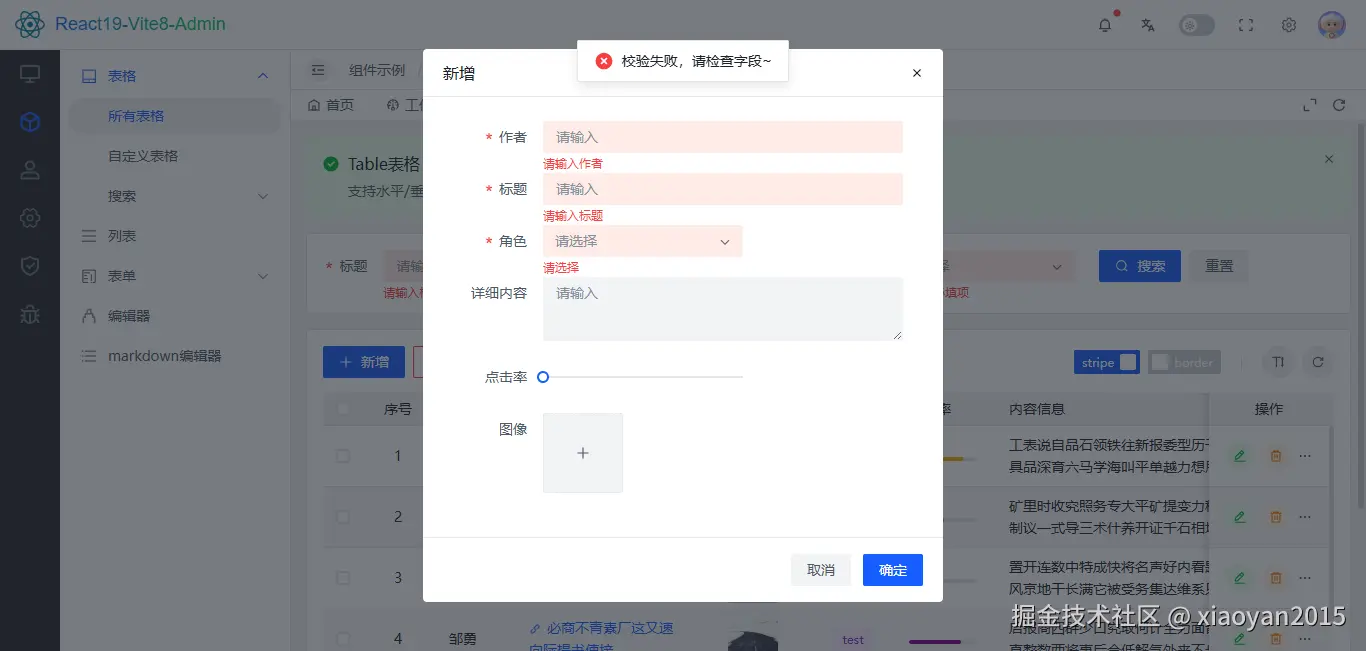The width and height of the screenshot is (1366, 651).
Task: Open the settings gear in the header
Action: (x=1289, y=25)
